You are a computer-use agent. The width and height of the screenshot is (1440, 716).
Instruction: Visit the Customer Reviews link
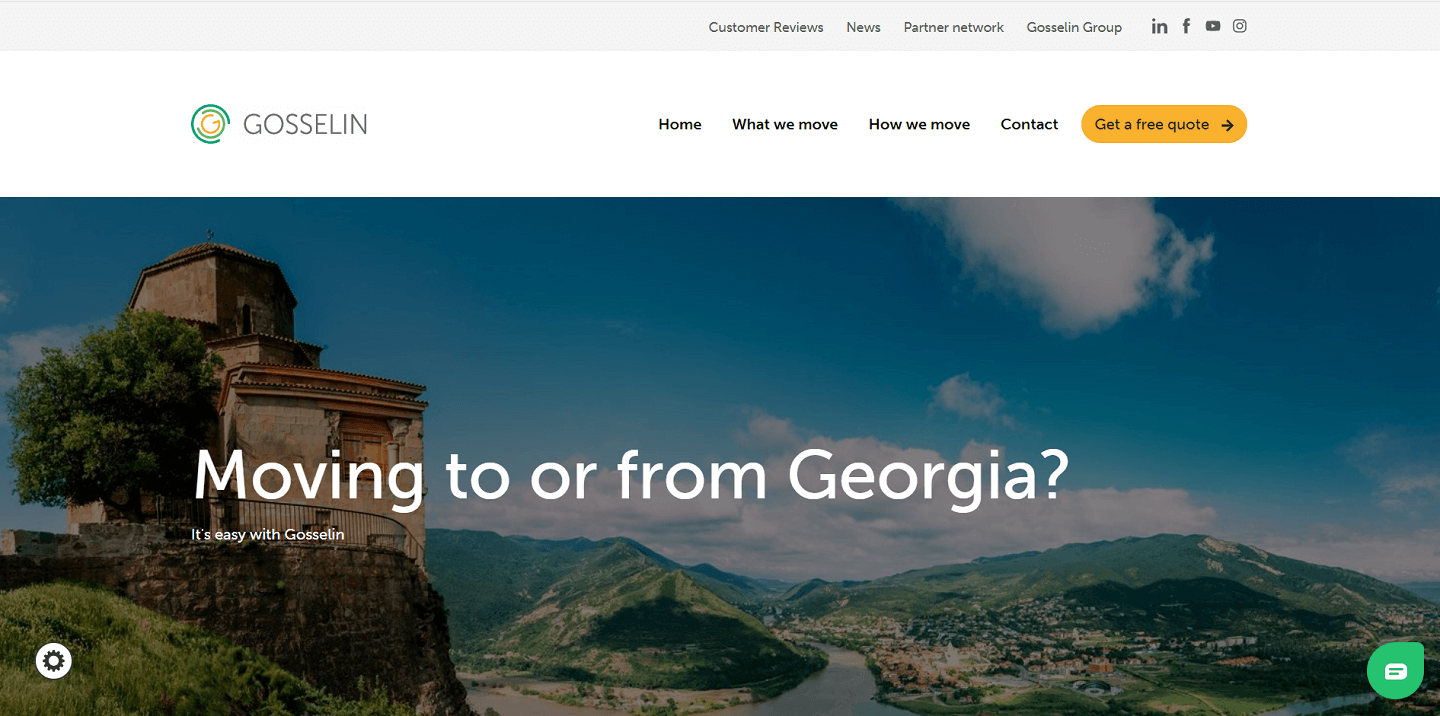coord(766,27)
